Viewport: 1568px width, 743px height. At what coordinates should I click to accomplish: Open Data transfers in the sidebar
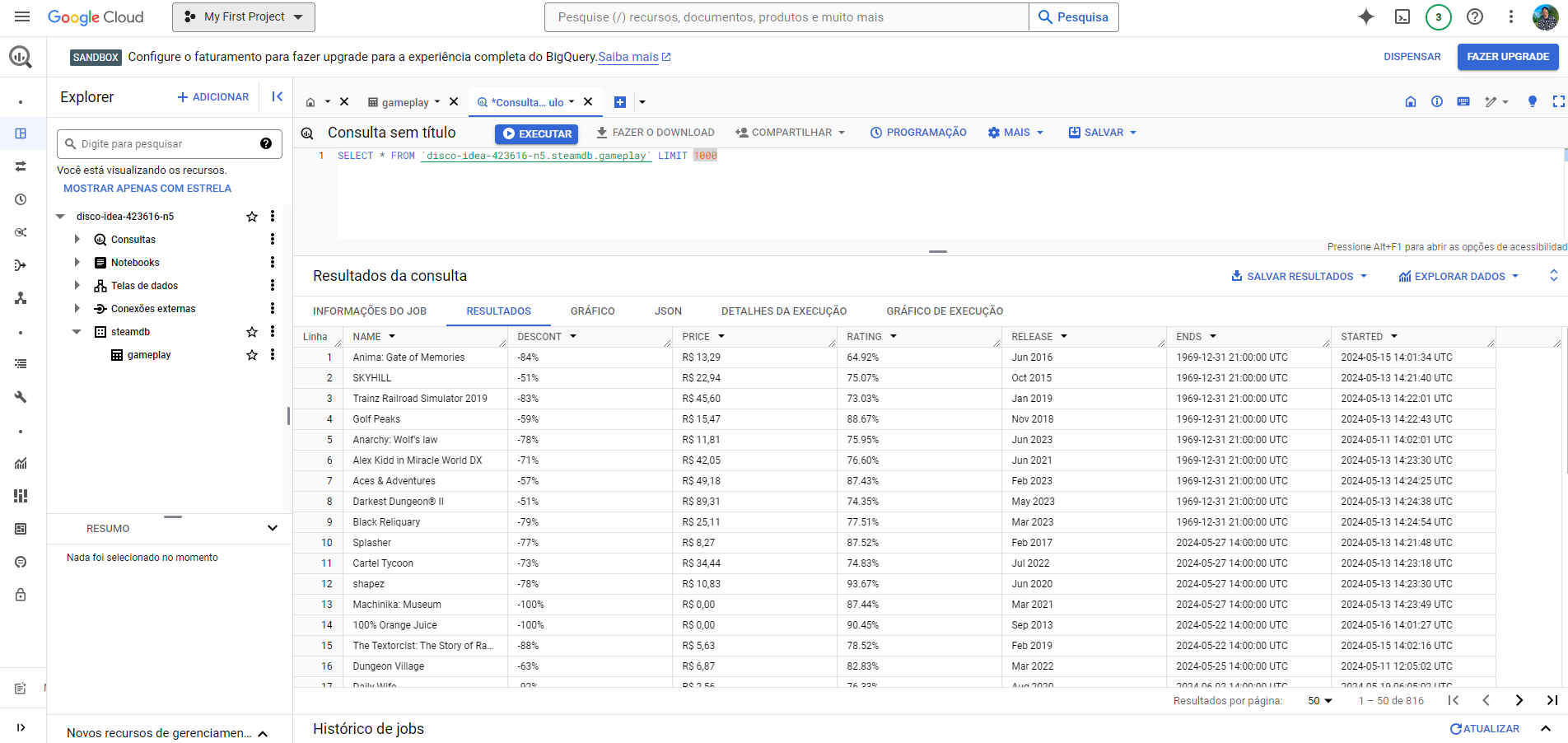click(x=21, y=166)
